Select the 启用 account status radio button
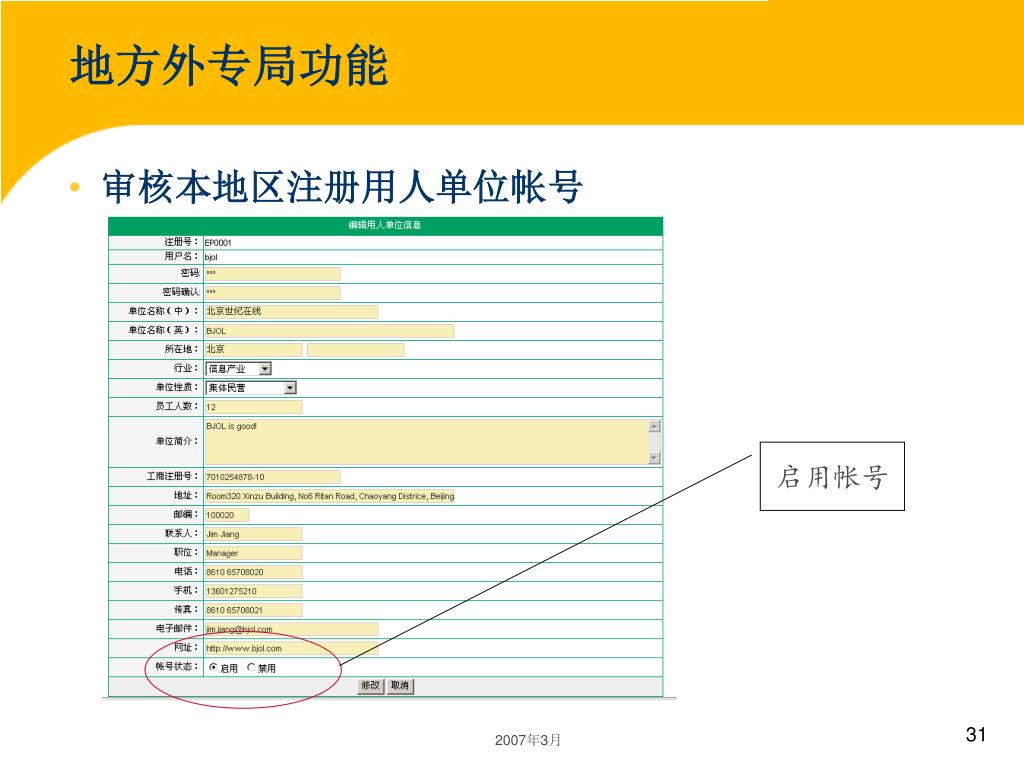This screenshot has height=768, width=1024. [x=213, y=667]
